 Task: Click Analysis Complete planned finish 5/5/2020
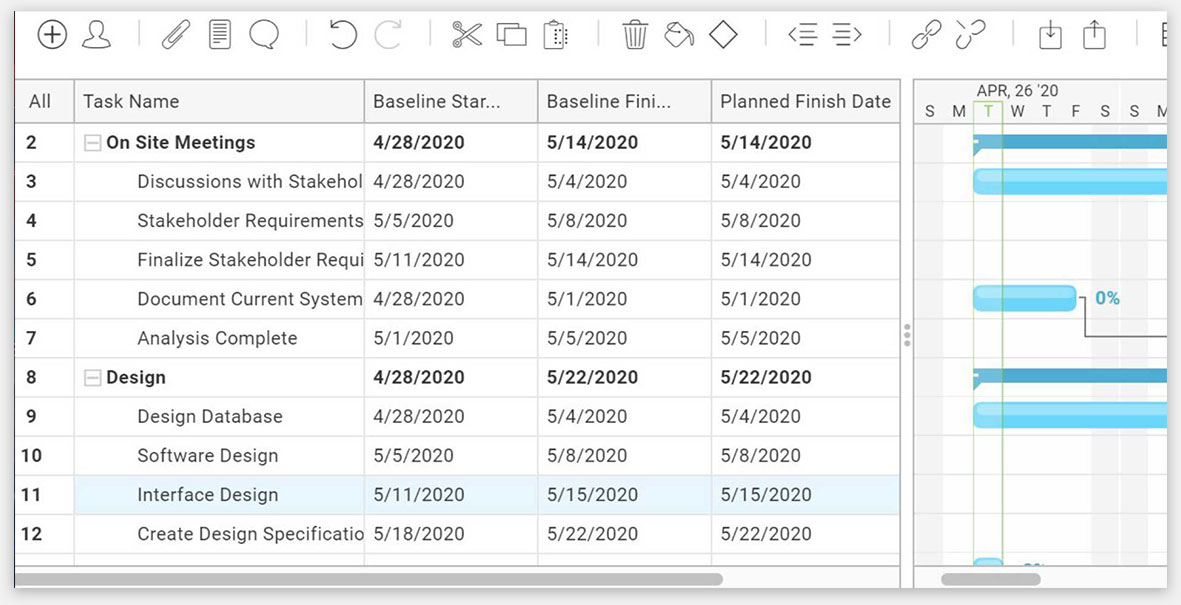click(x=761, y=338)
